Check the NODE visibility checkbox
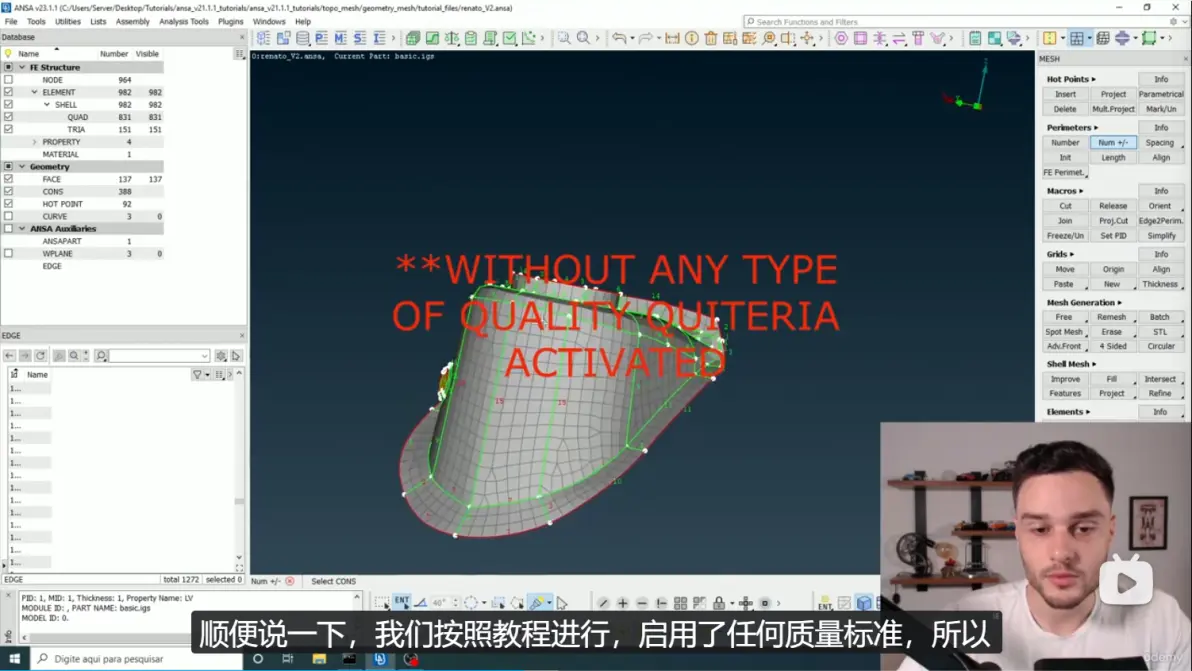The image size is (1192, 671). 8,80
